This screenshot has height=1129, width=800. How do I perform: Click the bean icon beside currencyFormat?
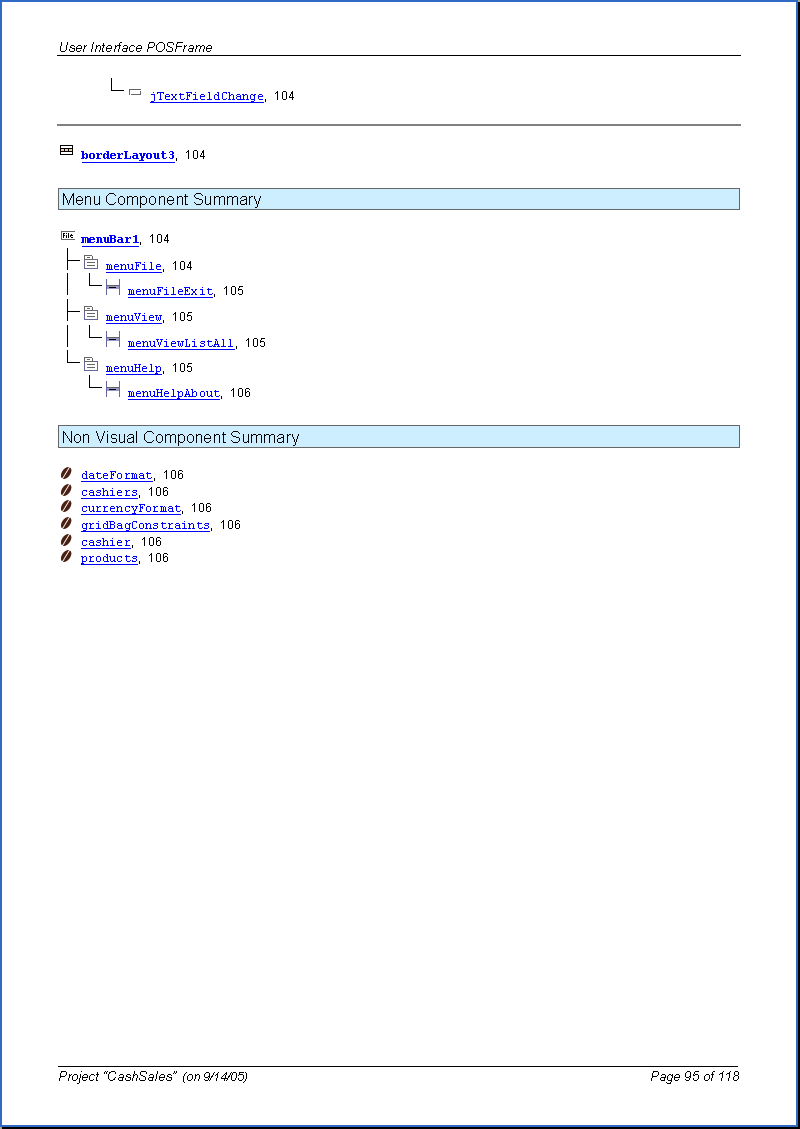(66, 506)
